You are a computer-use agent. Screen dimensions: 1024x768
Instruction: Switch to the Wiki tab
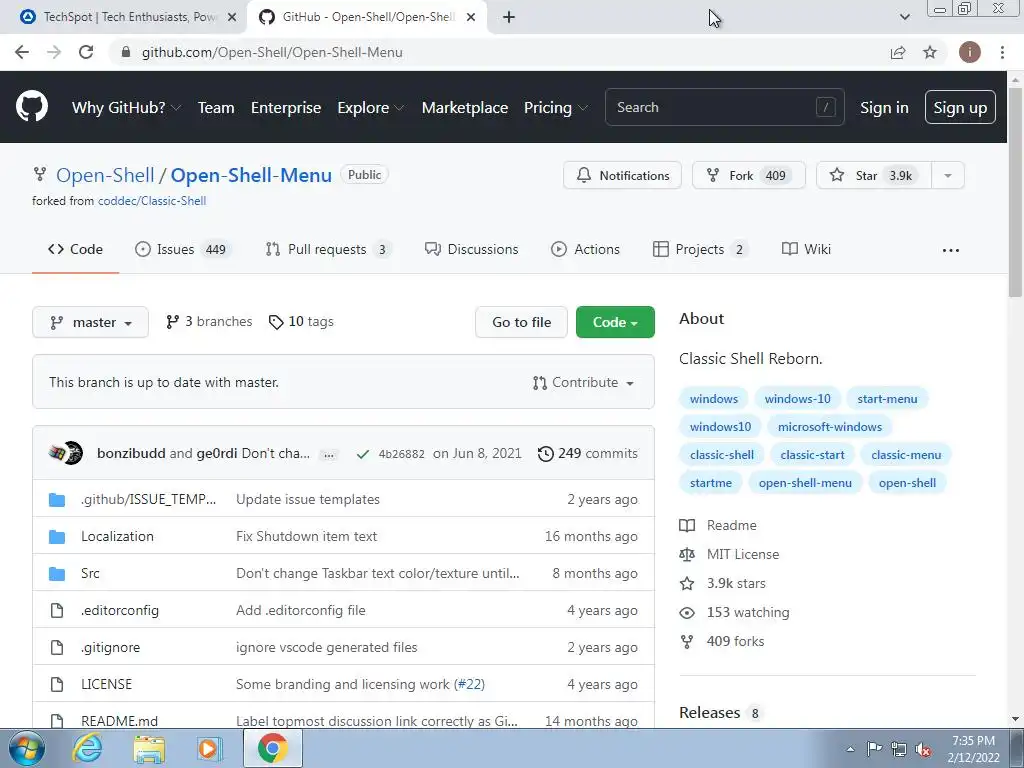pyautogui.click(x=806, y=249)
